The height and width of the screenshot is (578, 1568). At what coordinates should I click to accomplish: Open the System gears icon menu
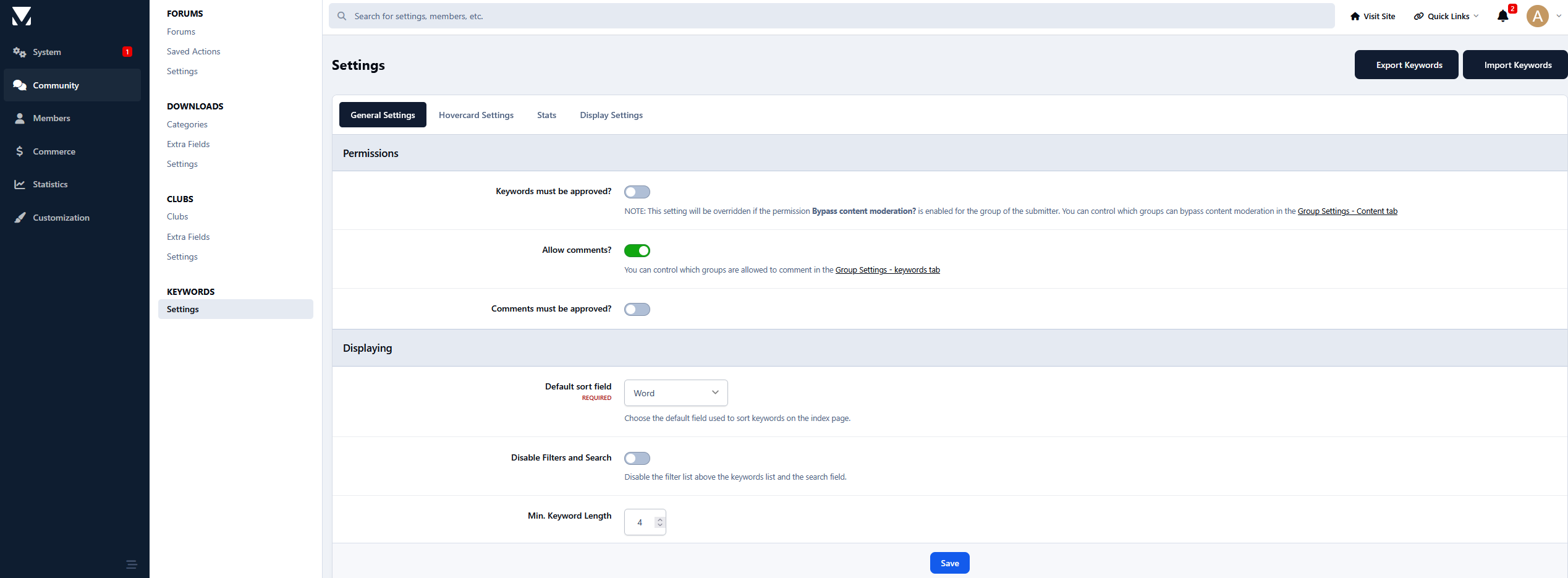[20, 52]
